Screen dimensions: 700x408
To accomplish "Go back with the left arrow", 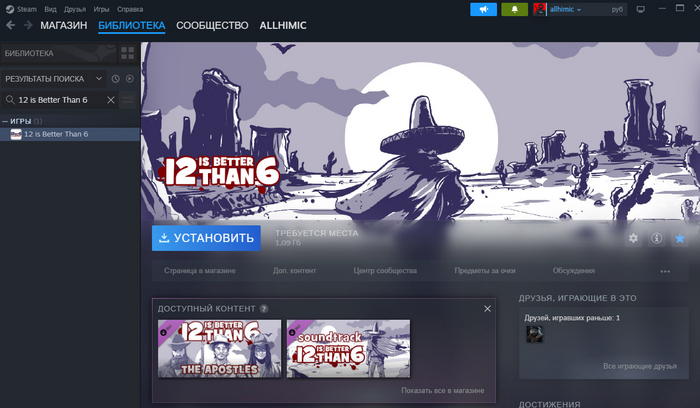I will click(x=11, y=25).
